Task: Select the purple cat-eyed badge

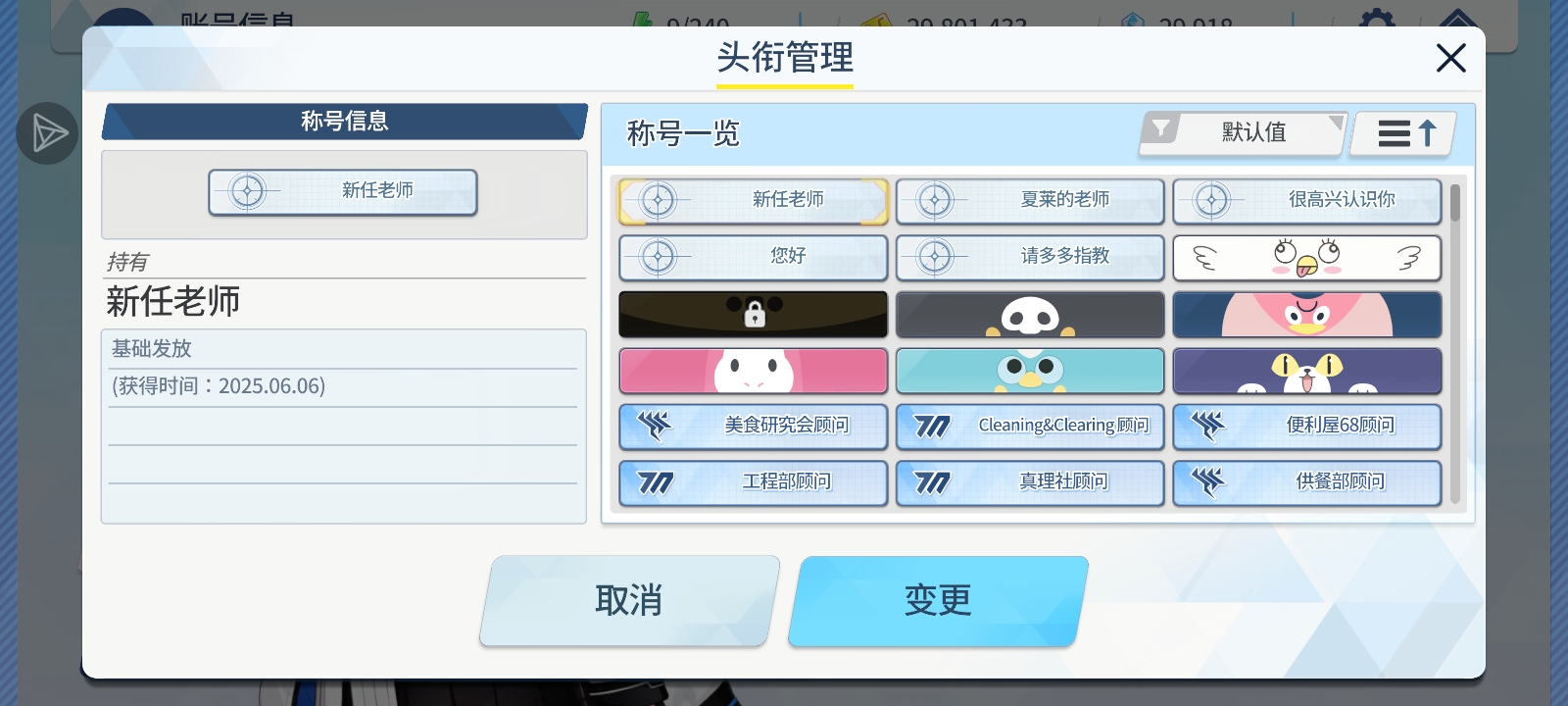Action: [1307, 371]
